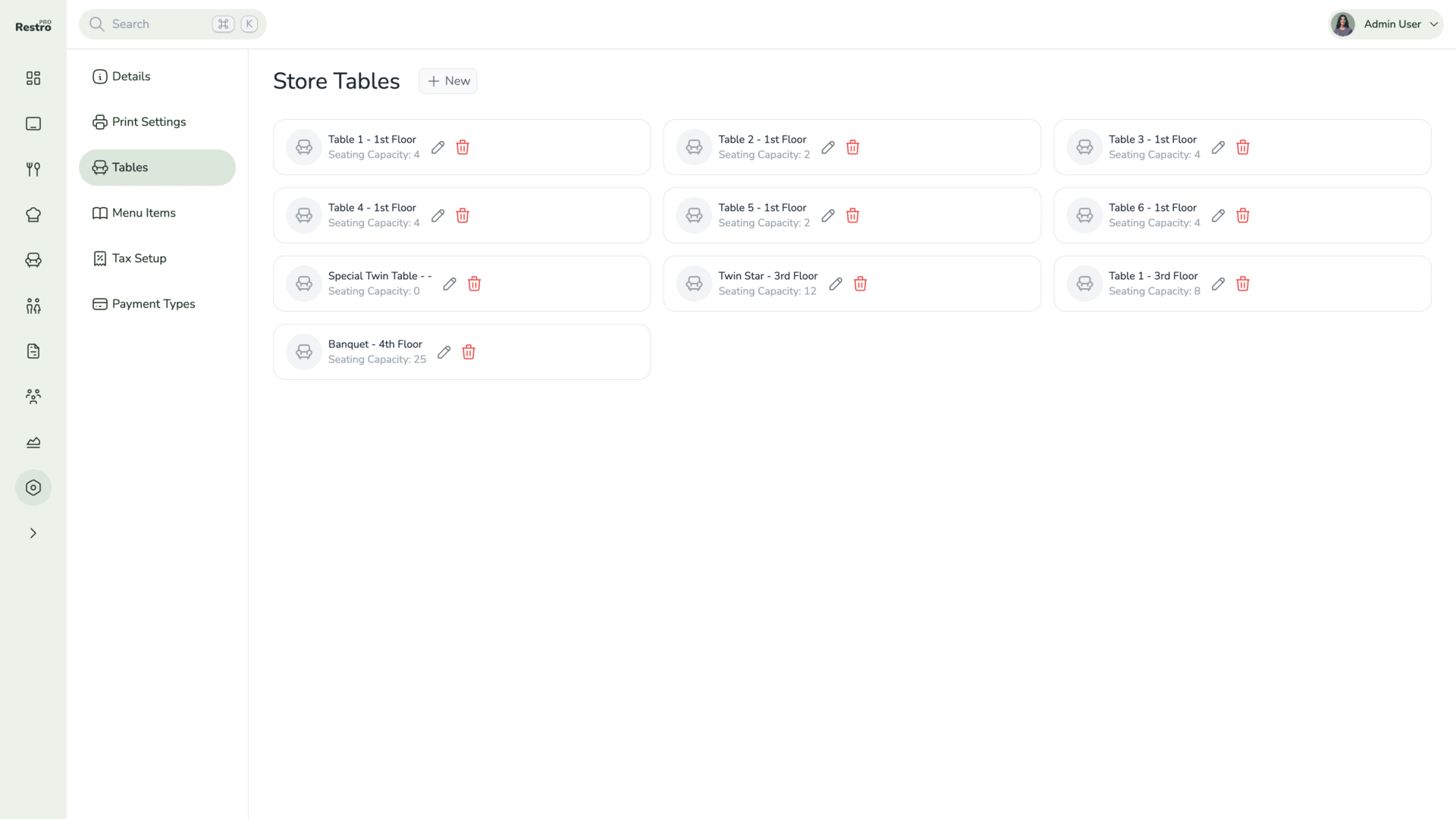Image resolution: width=1456 pixels, height=819 pixels.
Task: Open the kitchen chef hat icon
Action: (33, 215)
